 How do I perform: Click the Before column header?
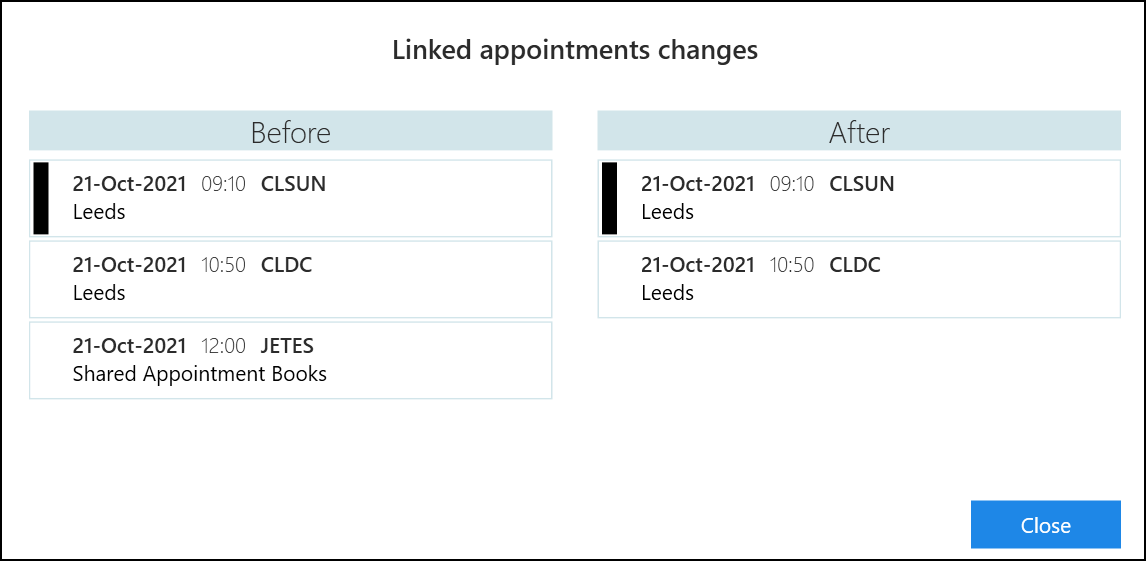(290, 132)
